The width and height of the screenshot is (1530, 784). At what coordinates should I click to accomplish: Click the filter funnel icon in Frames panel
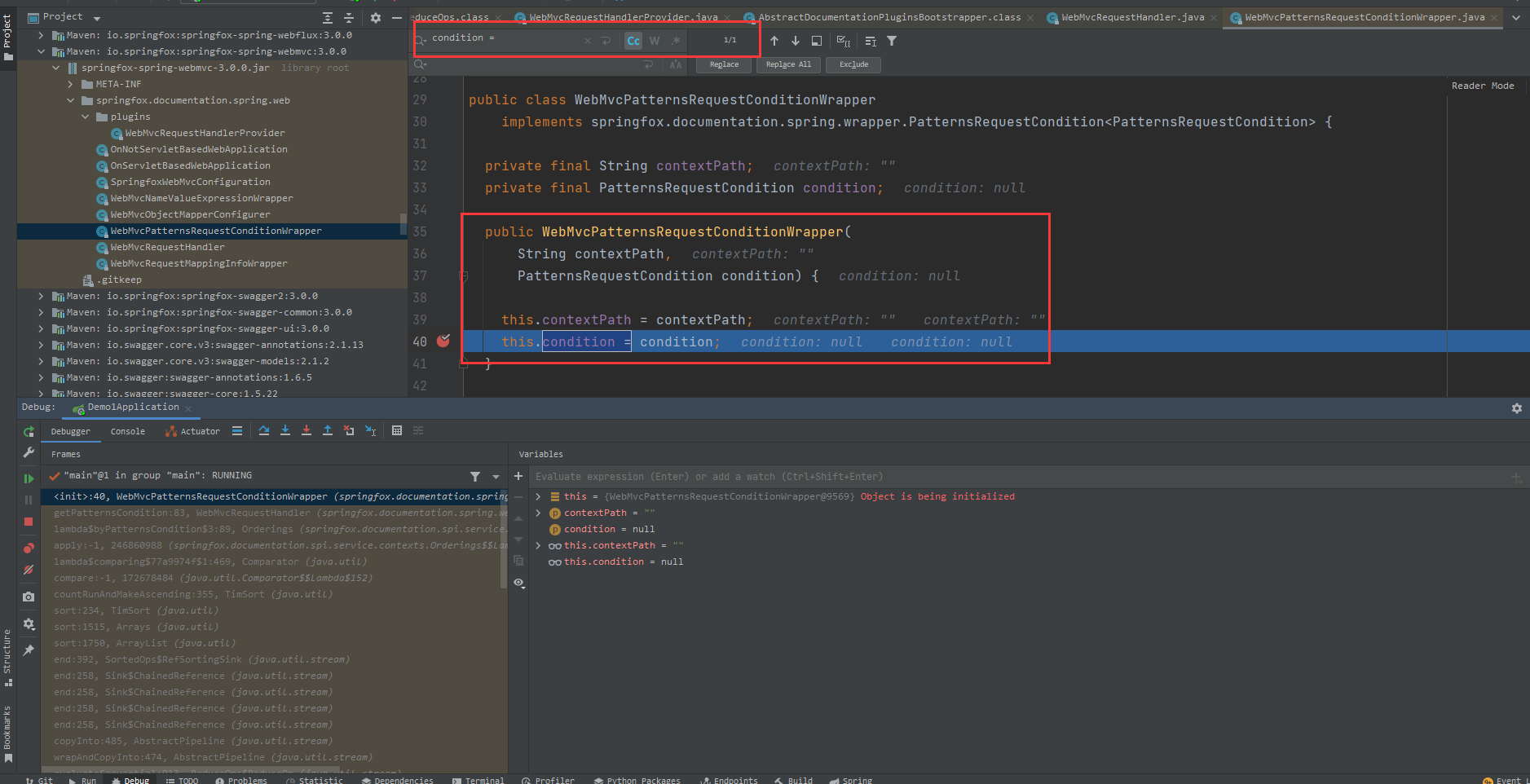coord(476,475)
